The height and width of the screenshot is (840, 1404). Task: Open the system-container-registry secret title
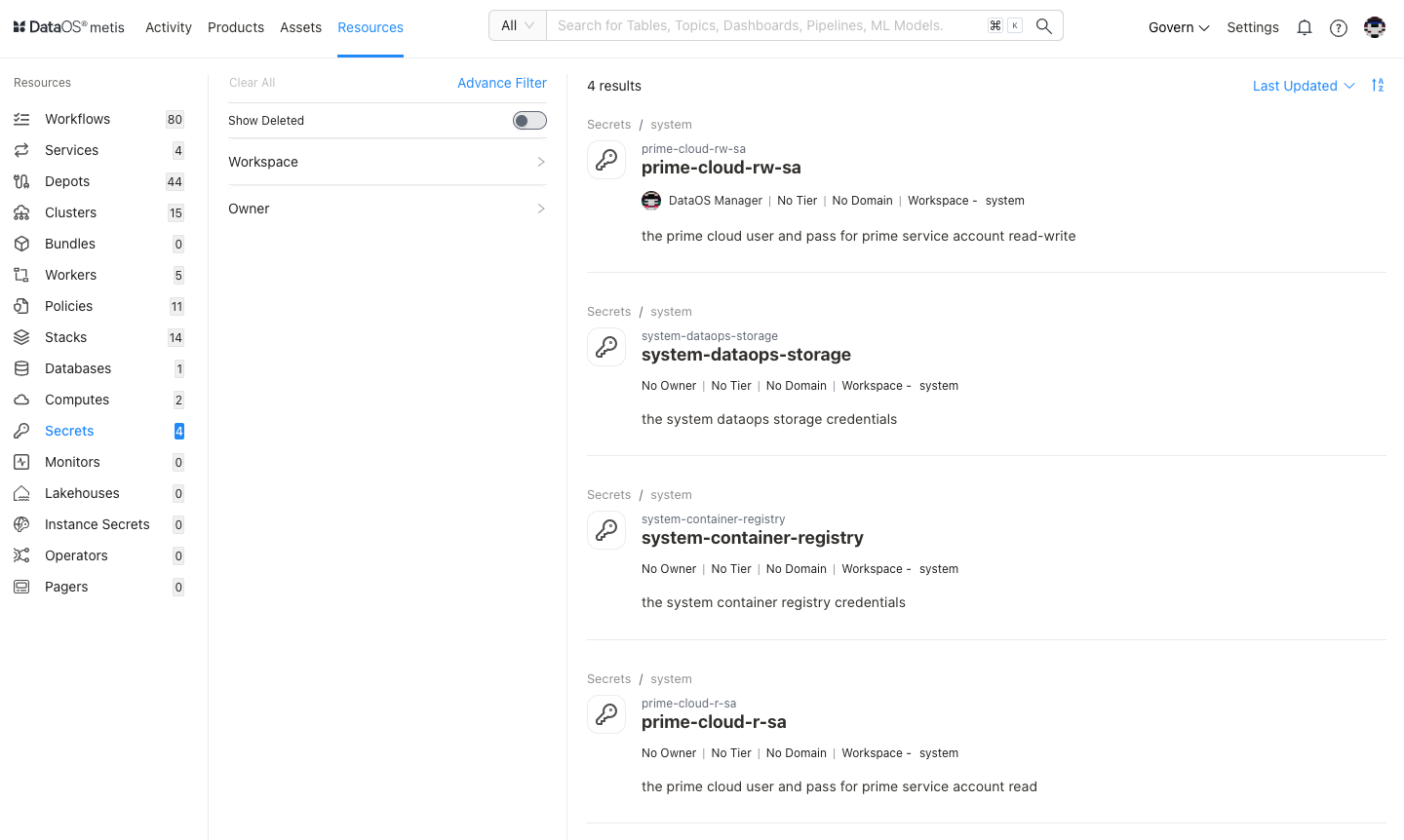click(x=753, y=538)
